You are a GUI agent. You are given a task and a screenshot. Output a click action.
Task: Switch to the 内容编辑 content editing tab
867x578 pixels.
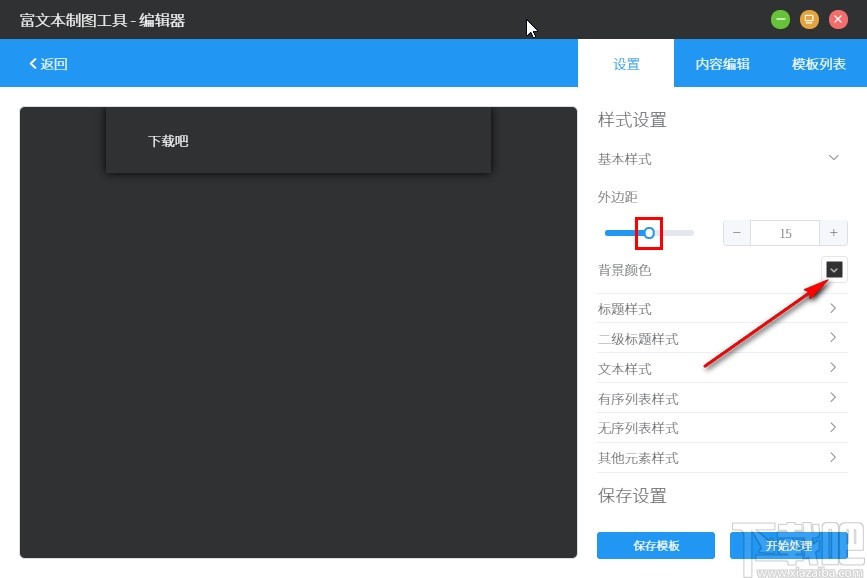tap(722, 63)
